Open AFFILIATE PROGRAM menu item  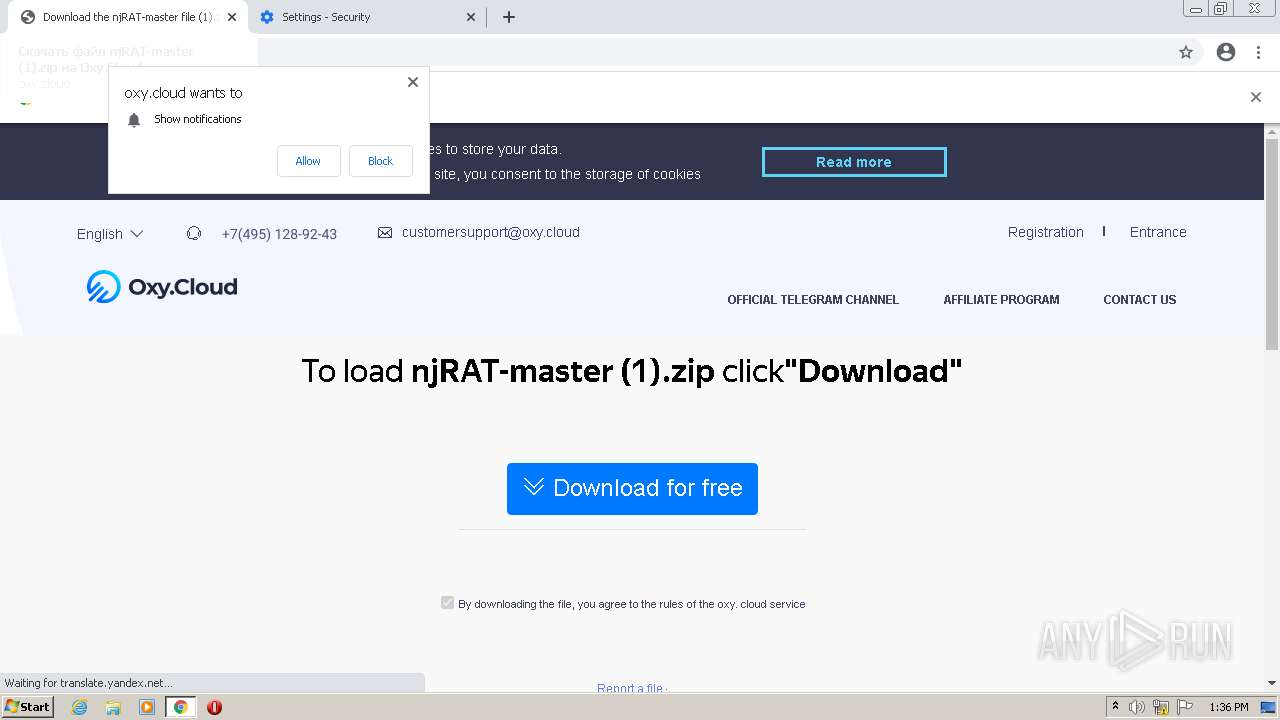[1001, 300]
